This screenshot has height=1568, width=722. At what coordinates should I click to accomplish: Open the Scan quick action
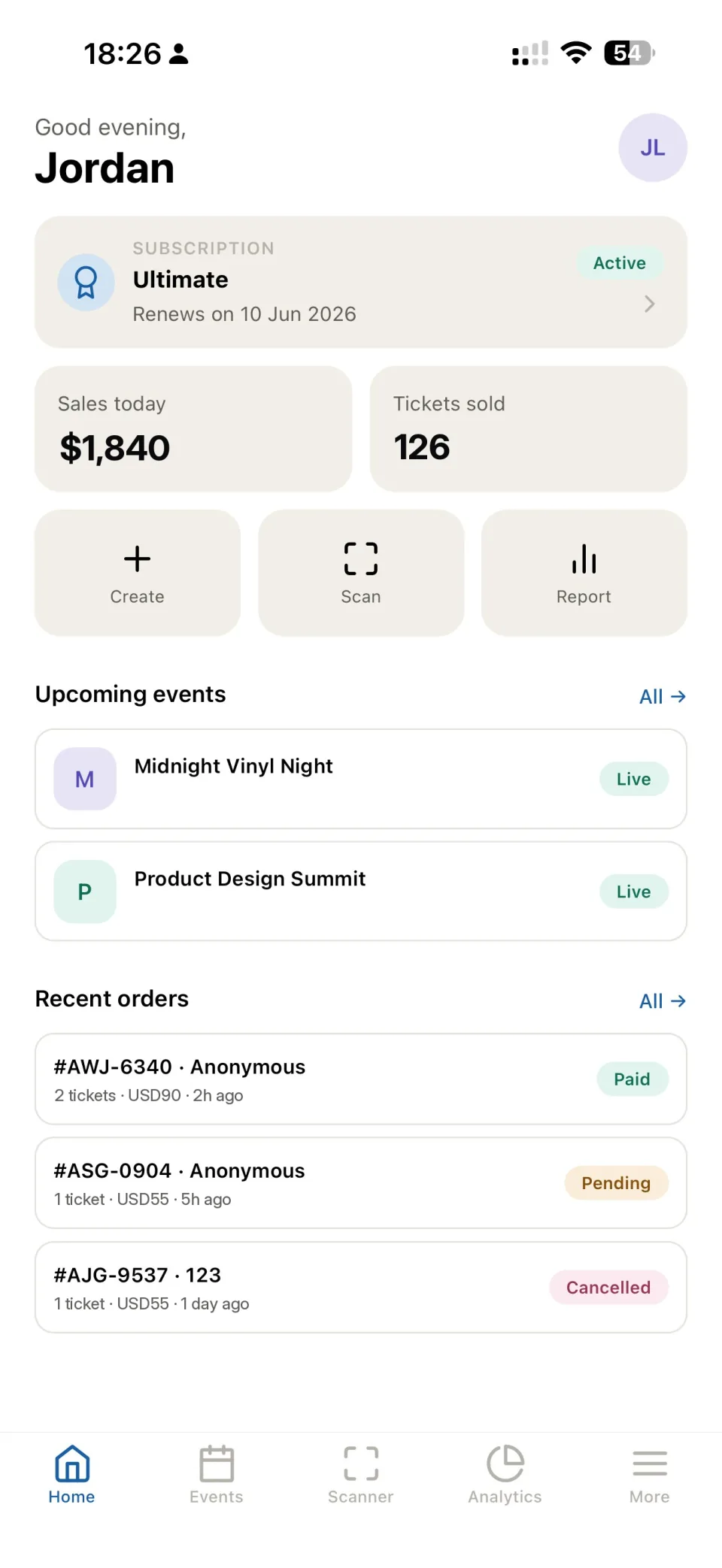tap(361, 573)
